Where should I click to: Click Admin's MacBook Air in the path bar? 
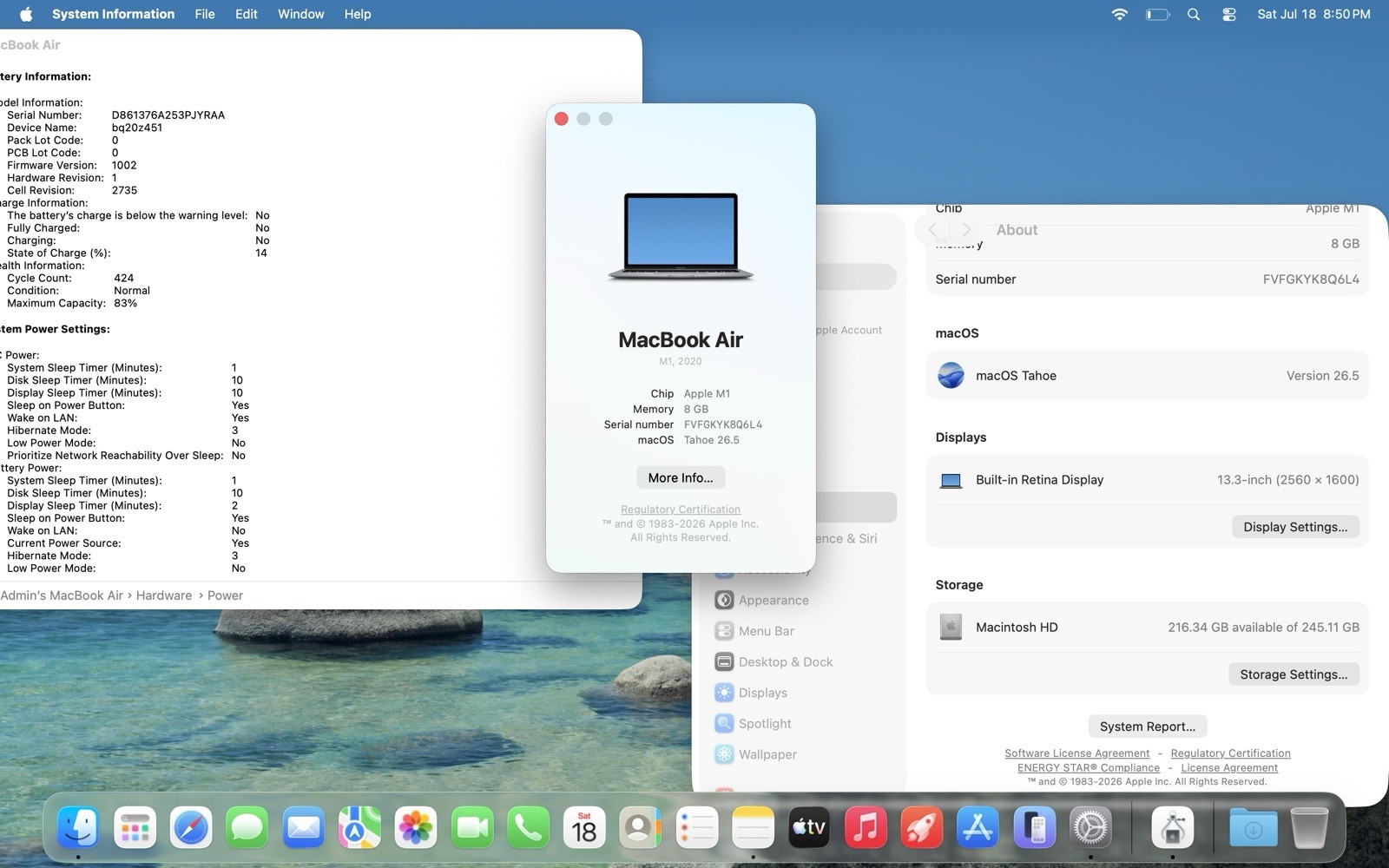click(x=62, y=595)
